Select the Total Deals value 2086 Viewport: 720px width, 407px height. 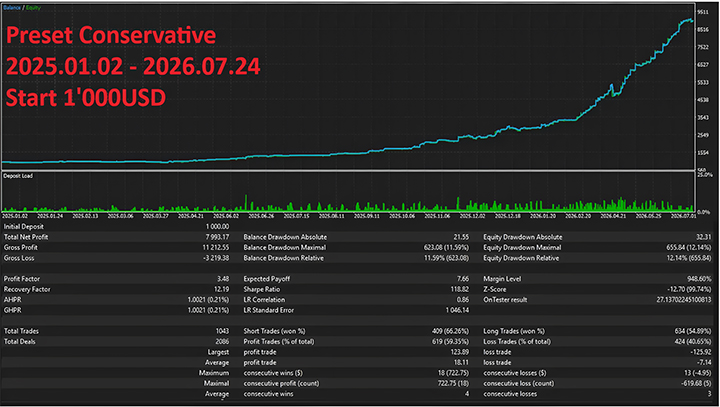pos(222,341)
